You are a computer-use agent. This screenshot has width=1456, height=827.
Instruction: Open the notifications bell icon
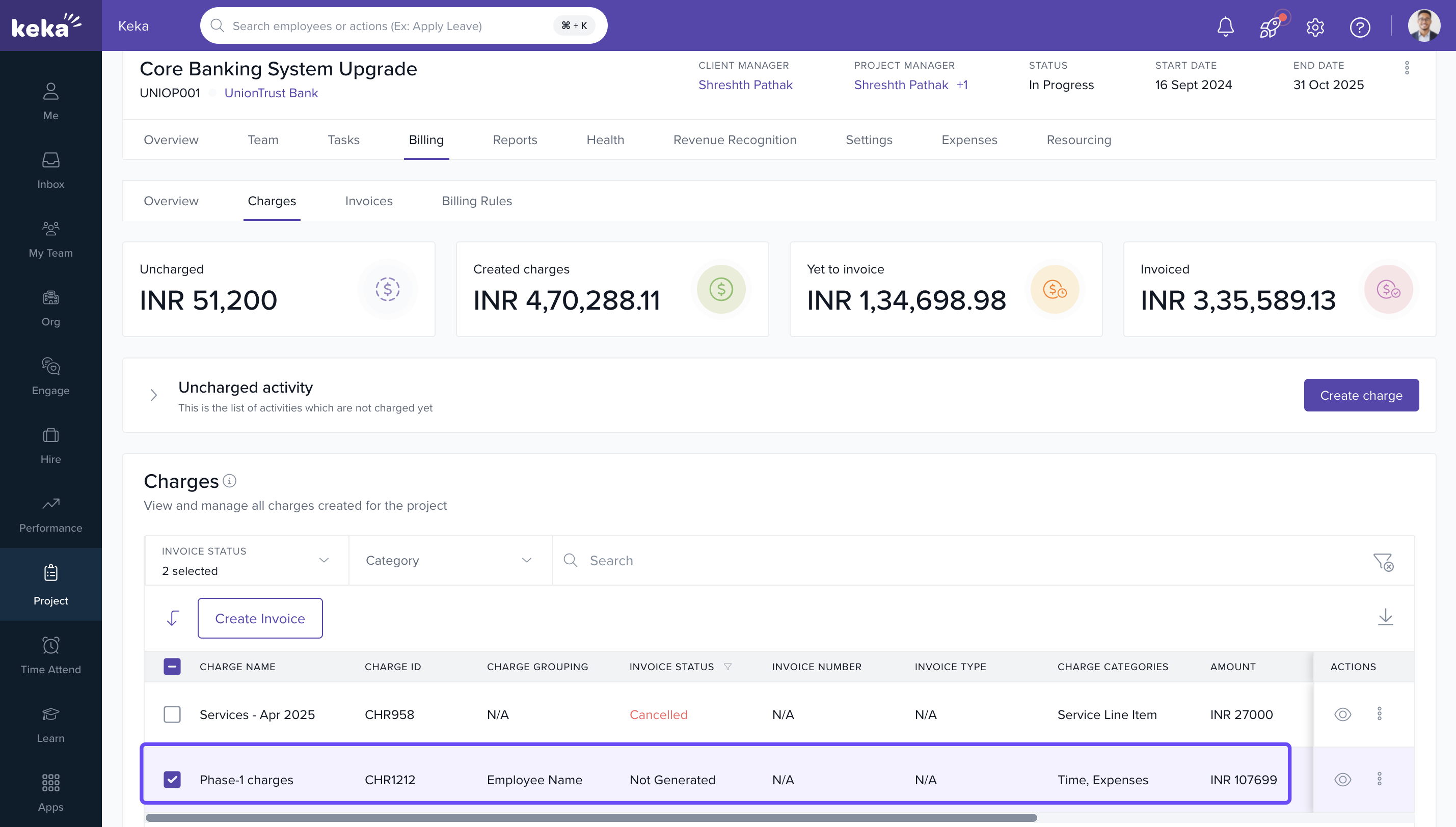[1225, 26]
